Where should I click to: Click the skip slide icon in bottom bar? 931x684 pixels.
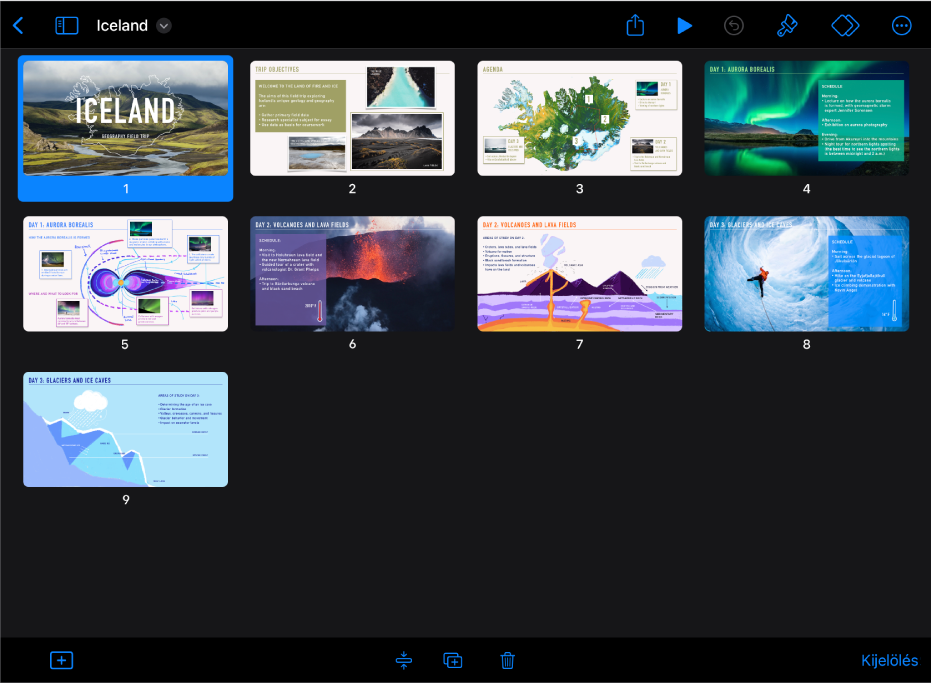pos(404,660)
